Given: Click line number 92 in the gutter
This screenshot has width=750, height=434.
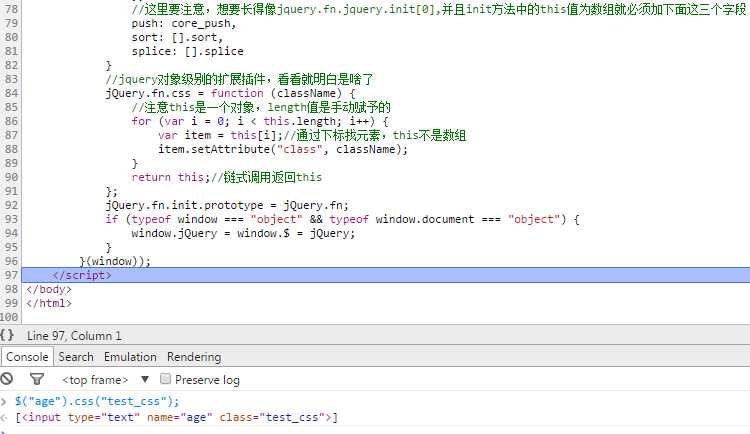Looking at the screenshot, I should pos(11,205).
